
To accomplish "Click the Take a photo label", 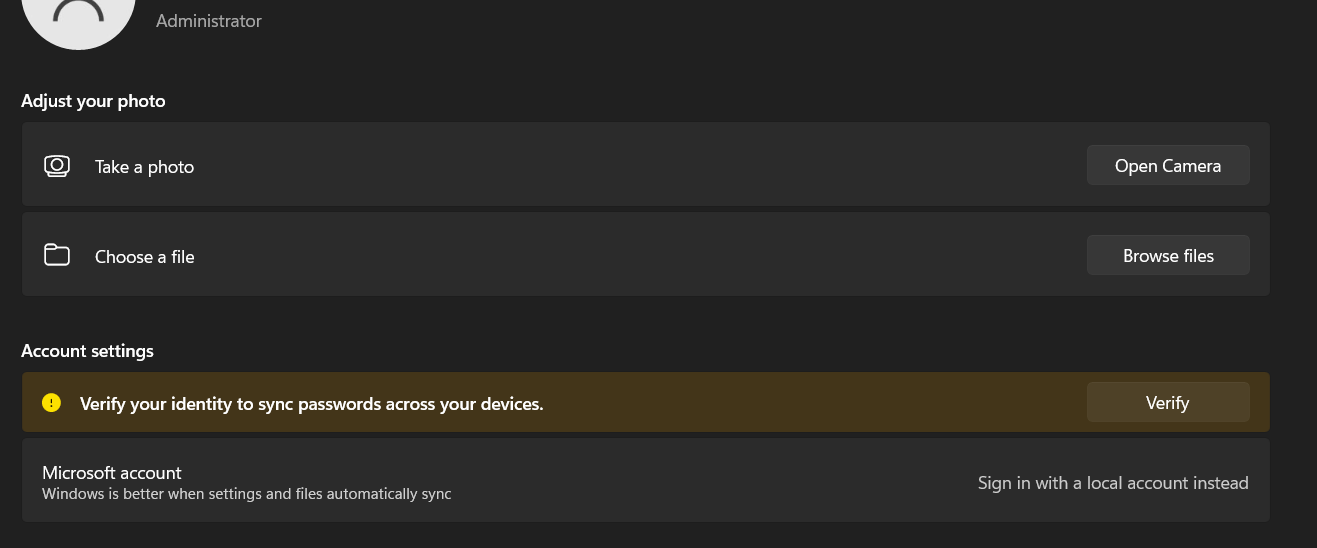I will pos(144,167).
